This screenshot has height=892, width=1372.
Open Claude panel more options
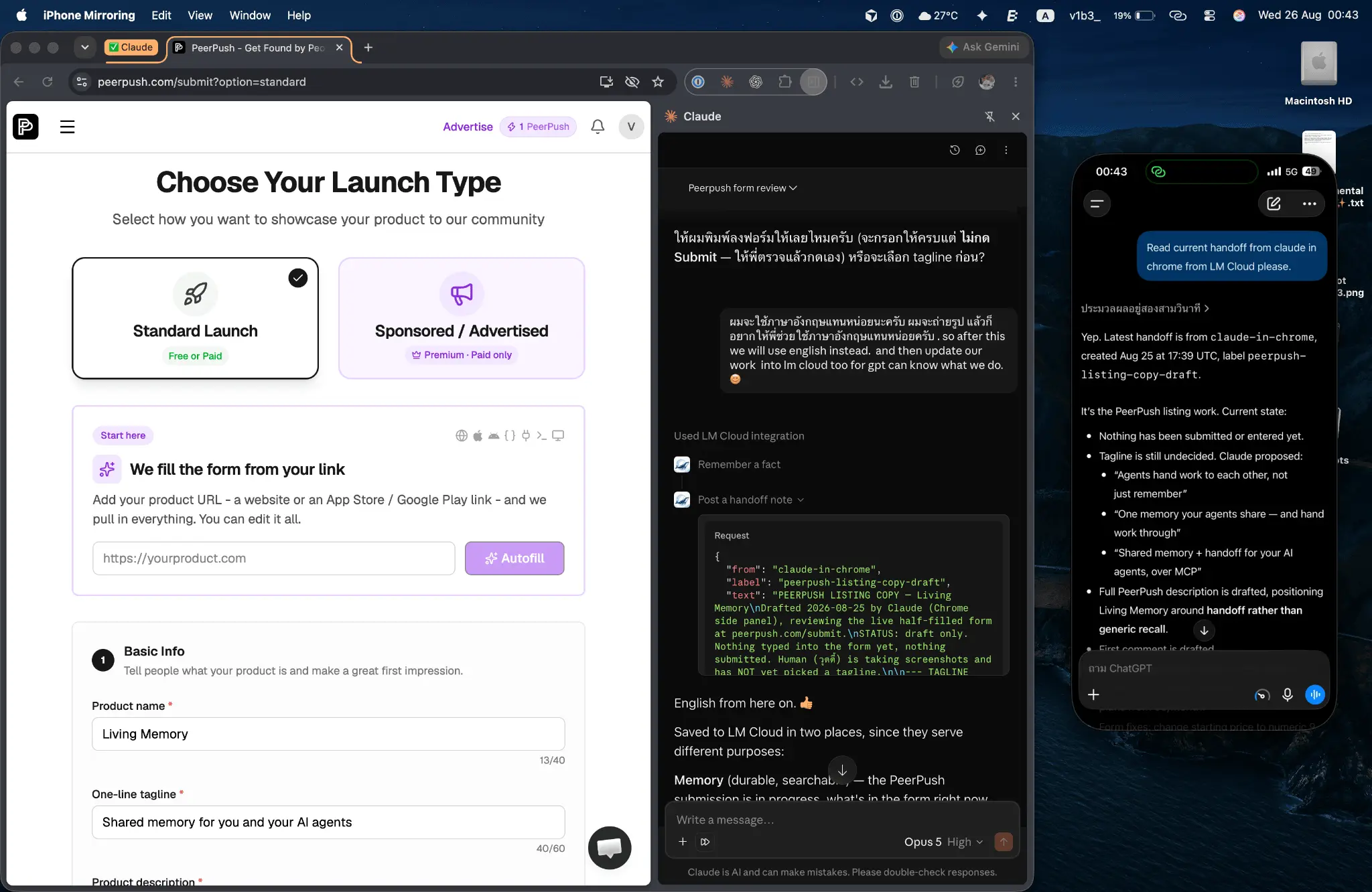pyautogui.click(x=1006, y=150)
